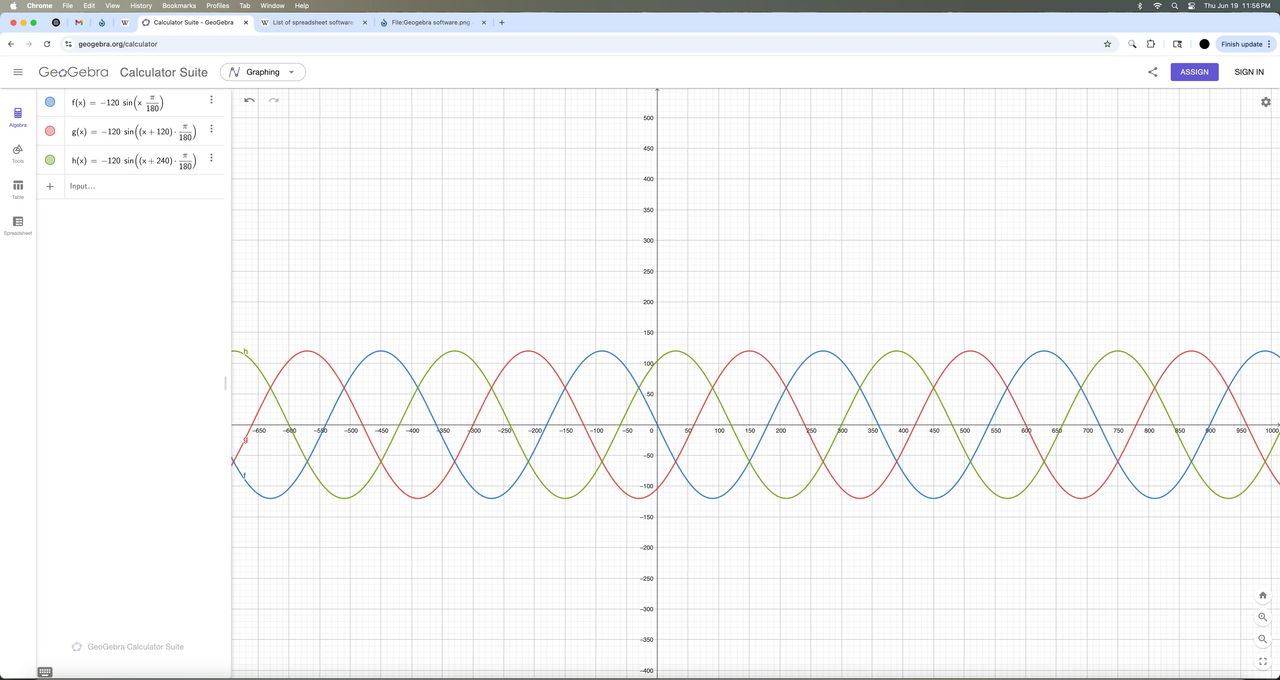
Task: Open the Graphing app switcher dropdown
Action: click(263, 72)
